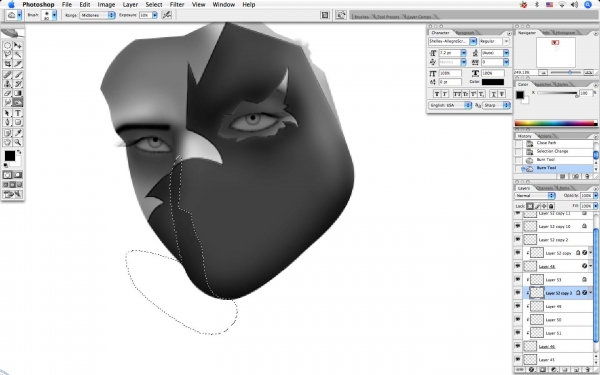Select the History Brush tool
The width and height of the screenshot is (600, 375).
pos(18,84)
